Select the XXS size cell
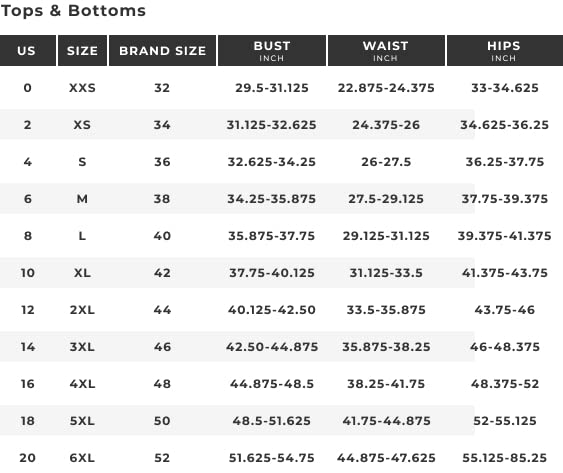The width and height of the screenshot is (563, 473). (x=82, y=88)
